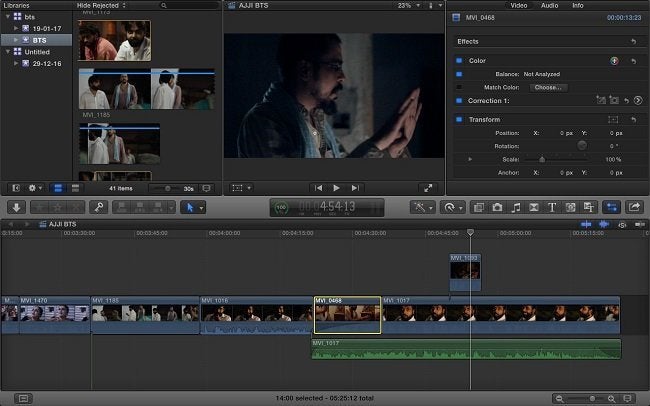Add a color mask to Correction 1
Screen dimensions: 650x406
pos(601,100)
